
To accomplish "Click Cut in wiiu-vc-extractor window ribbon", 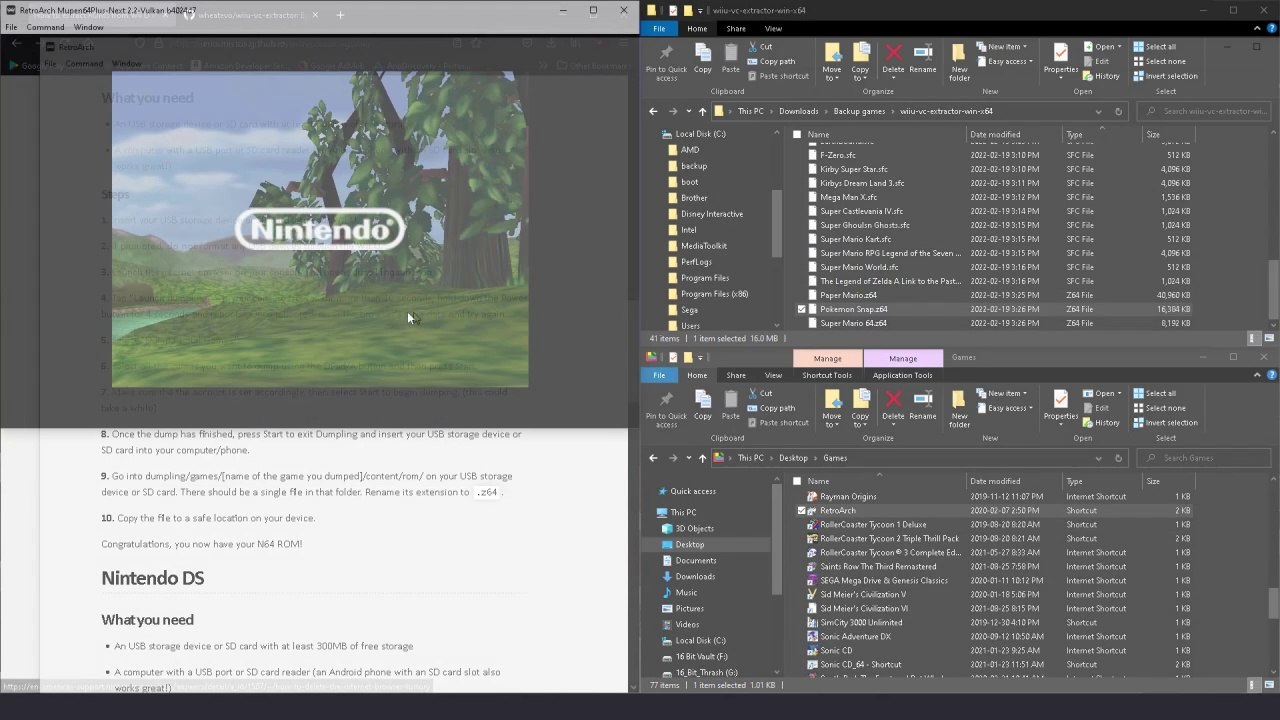I will pos(760,47).
